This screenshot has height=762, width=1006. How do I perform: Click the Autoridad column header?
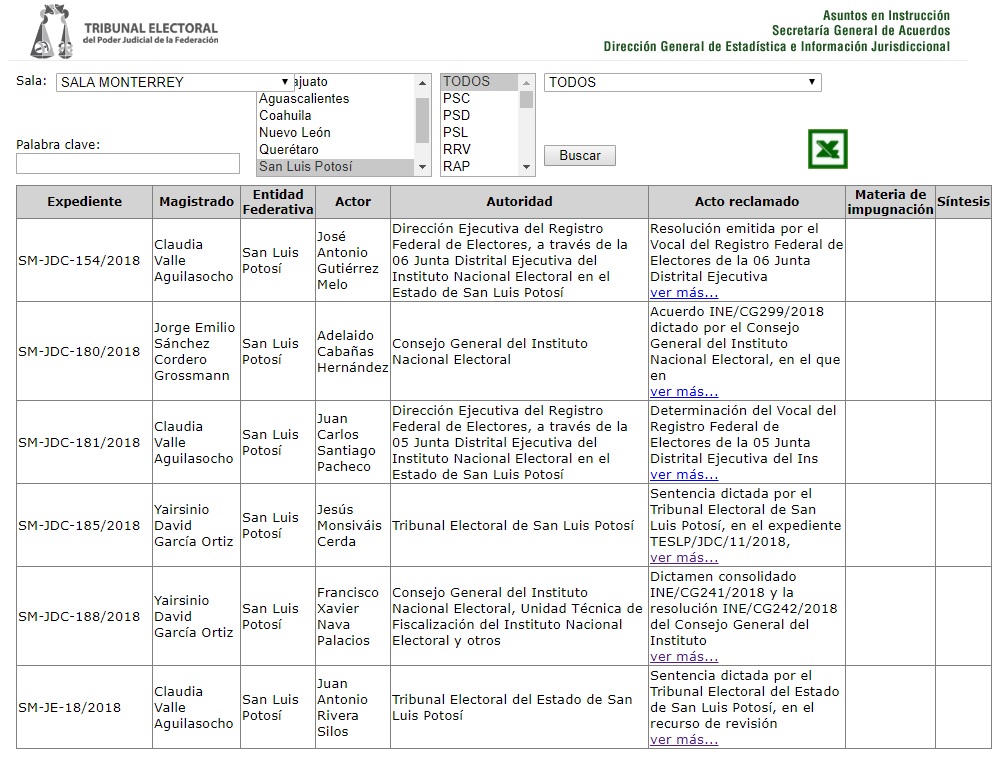[x=519, y=202]
